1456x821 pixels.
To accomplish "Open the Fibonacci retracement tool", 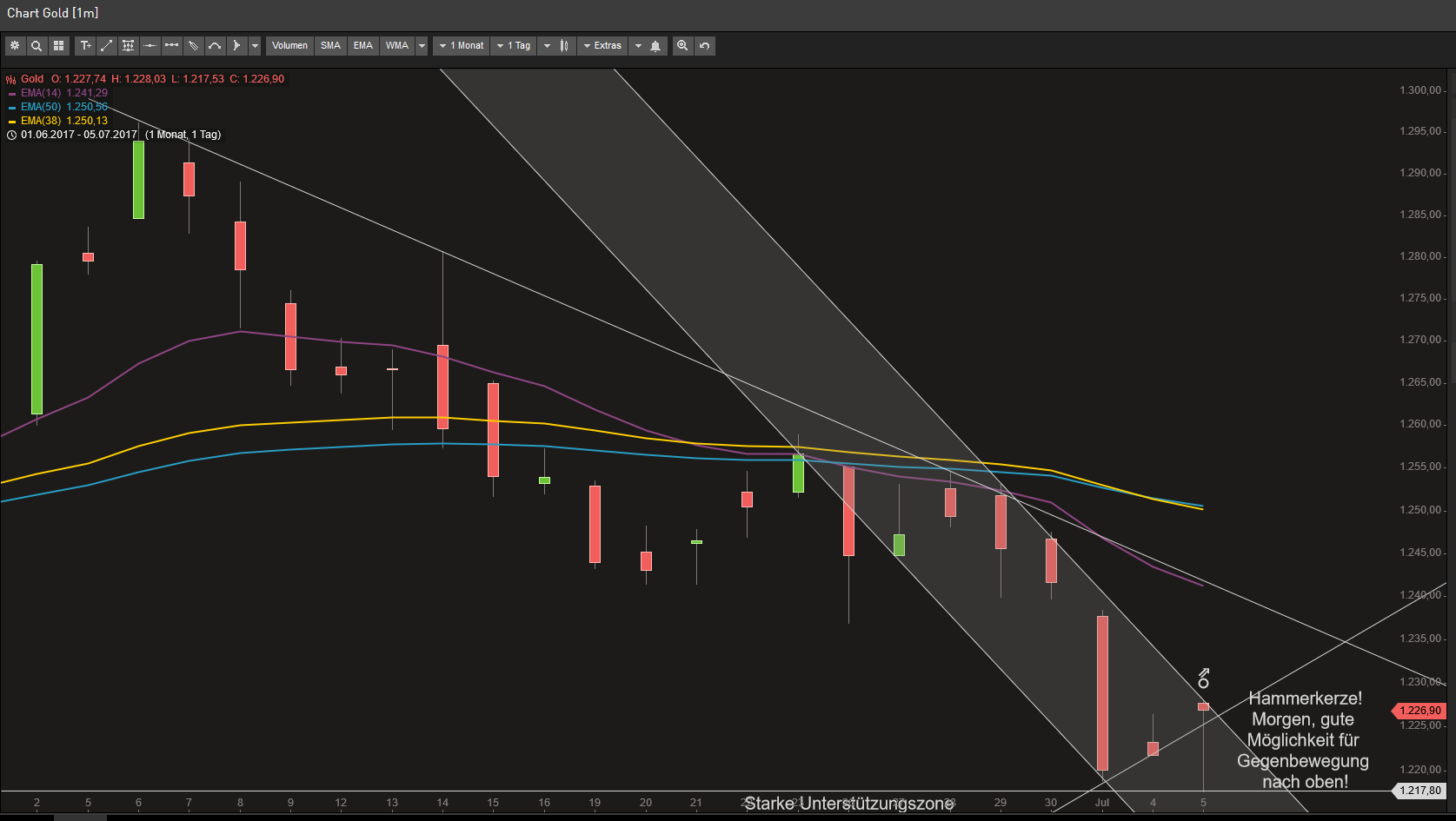I will pos(128,45).
